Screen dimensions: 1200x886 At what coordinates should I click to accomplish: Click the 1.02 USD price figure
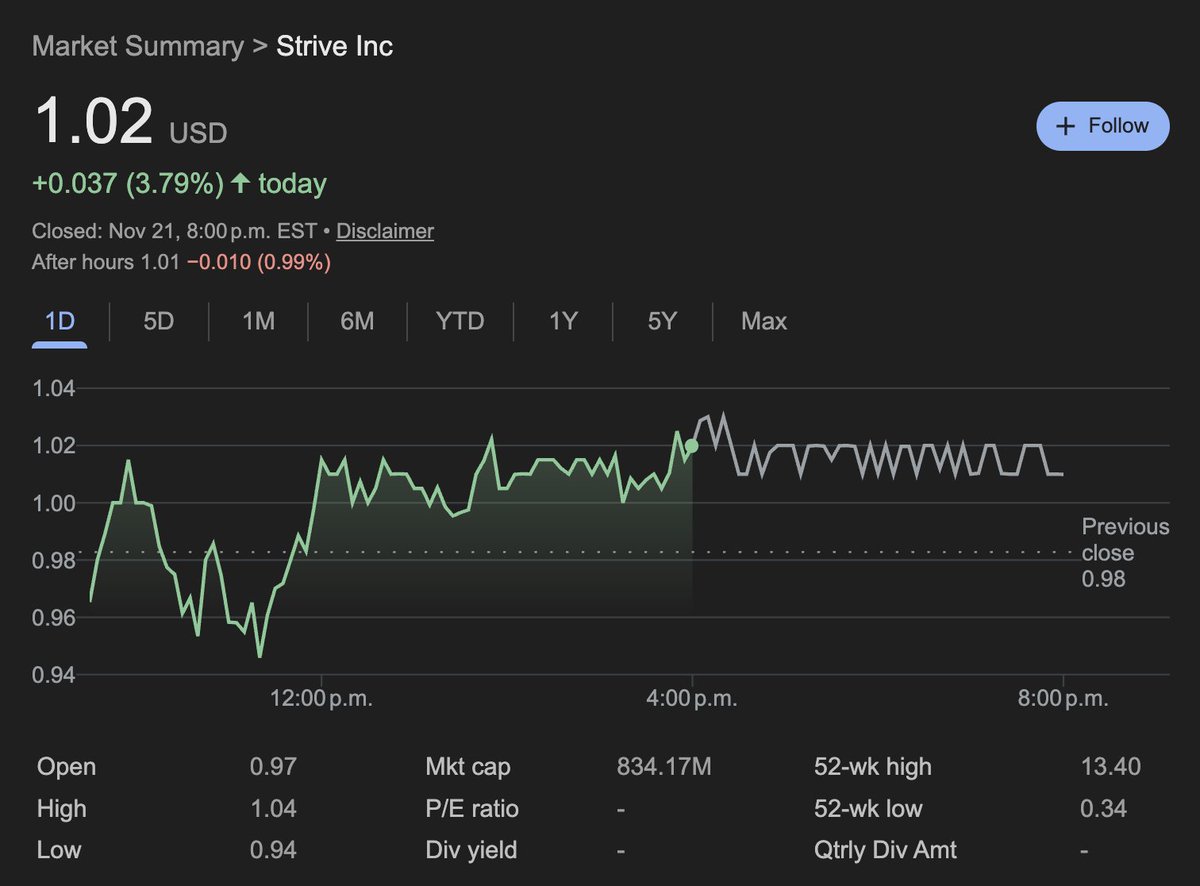[x=130, y=123]
